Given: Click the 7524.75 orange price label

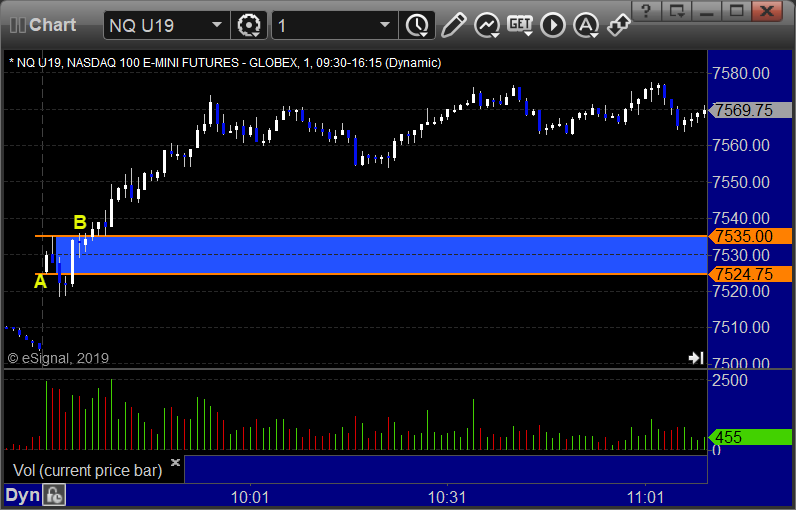Looking at the screenshot, I should [750, 274].
